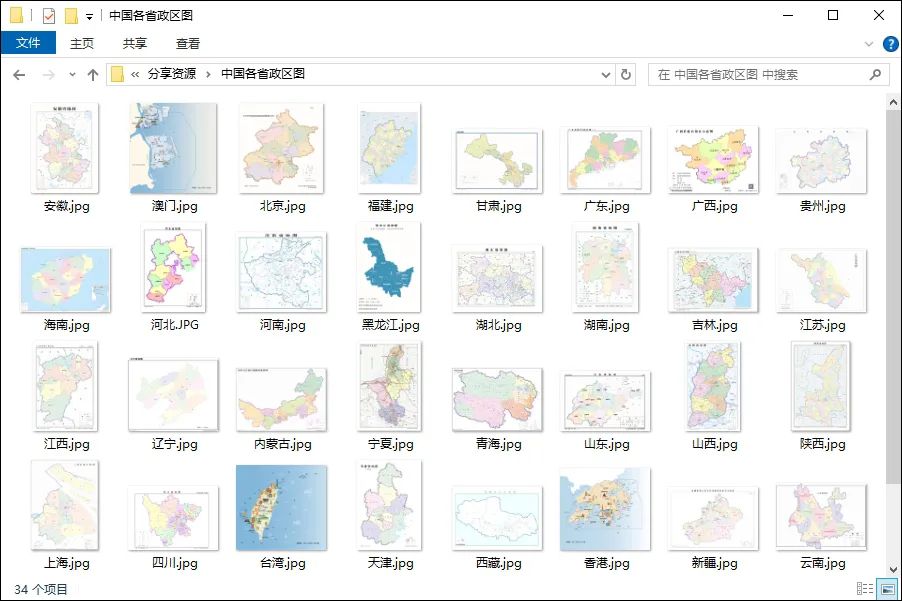Select the 海南.jpg thumbnail

65,280
